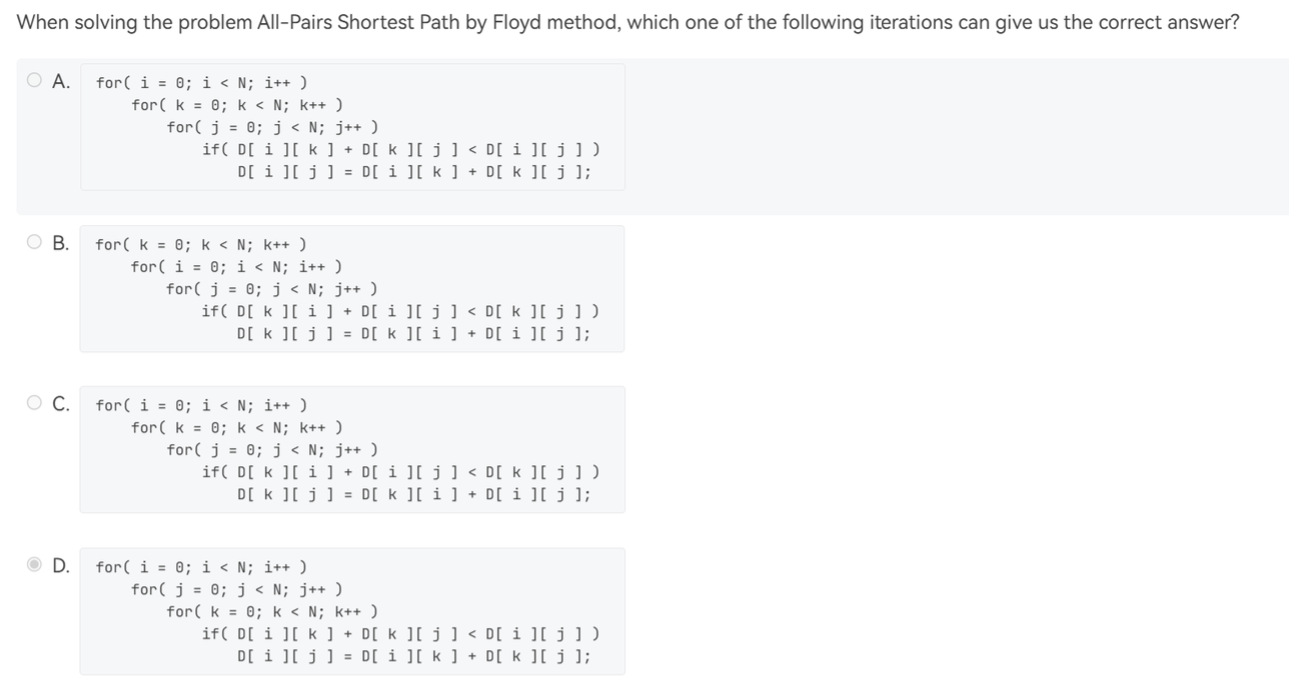The height and width of the screenshot is (677, 1289).
Task: Click the assignment line in option D code
Action: [413, 657]
